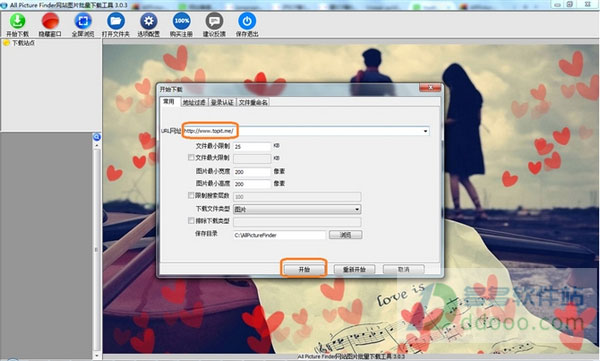Click the 图片最小高度 value field
Screen dimensions: 600x361
[252, 184]
